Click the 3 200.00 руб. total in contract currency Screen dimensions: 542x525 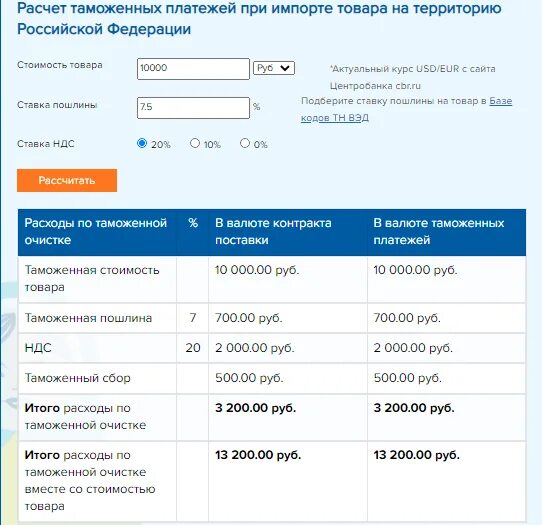(255, 408)
